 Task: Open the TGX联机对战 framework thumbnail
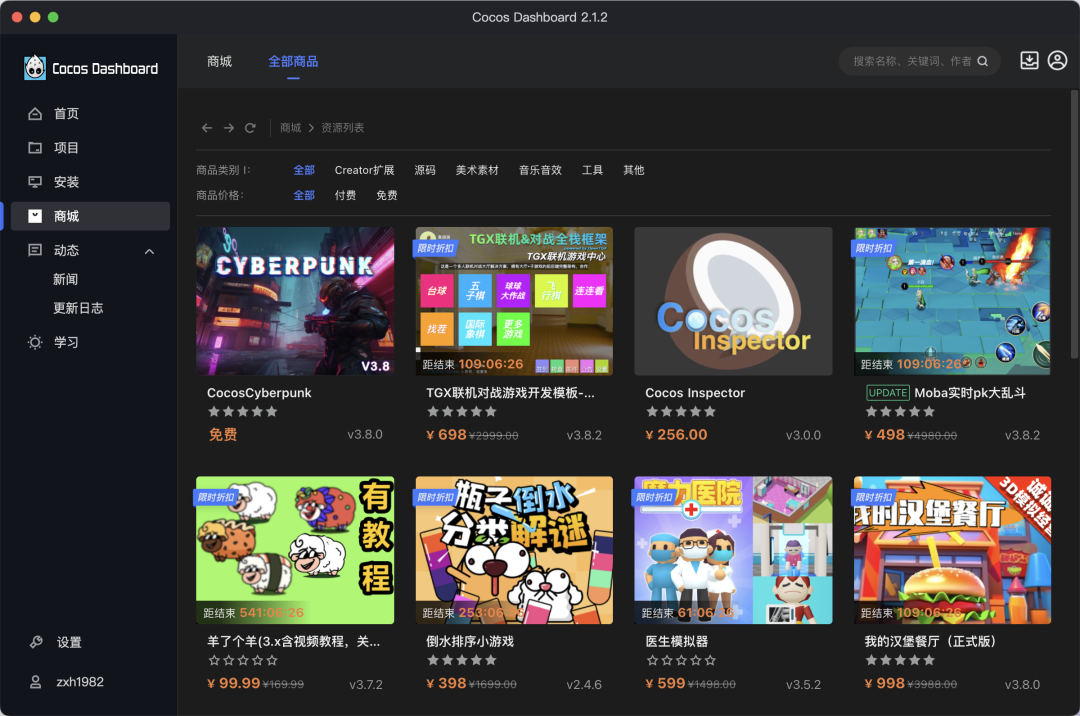(x=514, y=301)
